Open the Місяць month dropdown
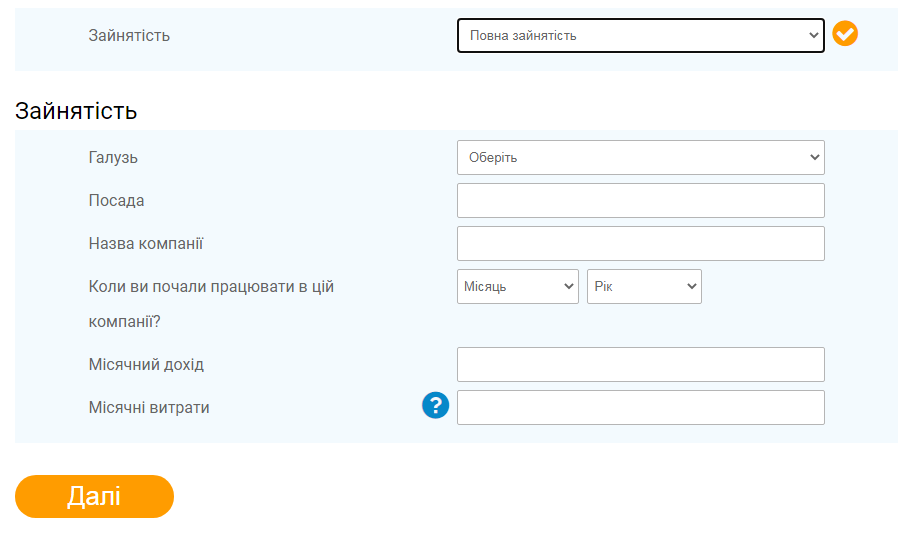 point(518,287)
